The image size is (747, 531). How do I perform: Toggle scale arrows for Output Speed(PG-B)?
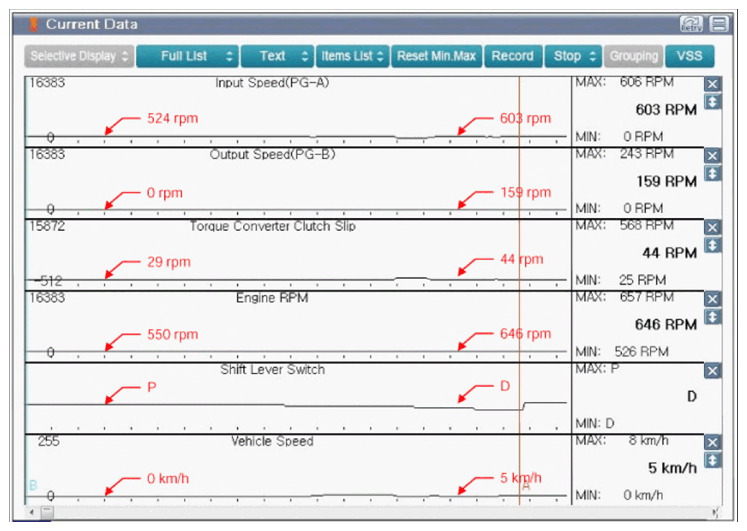coord(712,173)
